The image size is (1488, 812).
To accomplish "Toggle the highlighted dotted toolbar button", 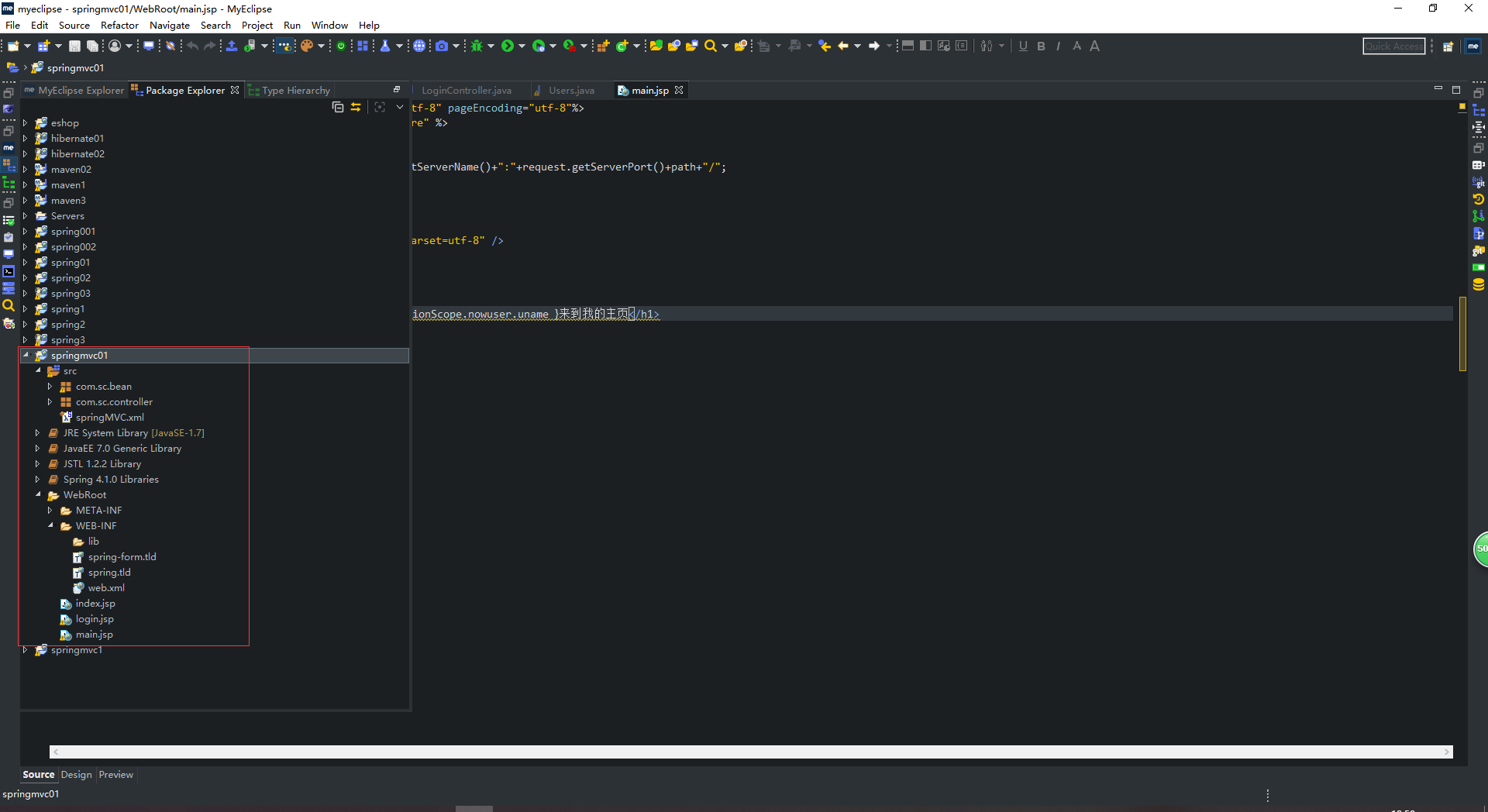I will click(285, 46).
